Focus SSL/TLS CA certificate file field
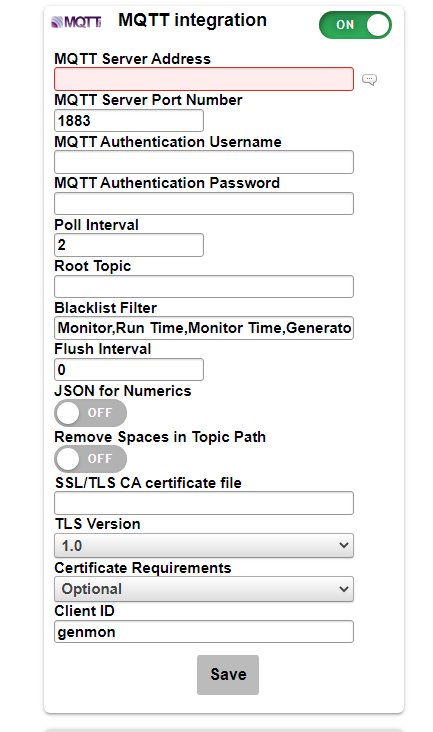Image resolution: width=433 pixels, height=732 pixels. 204,503
